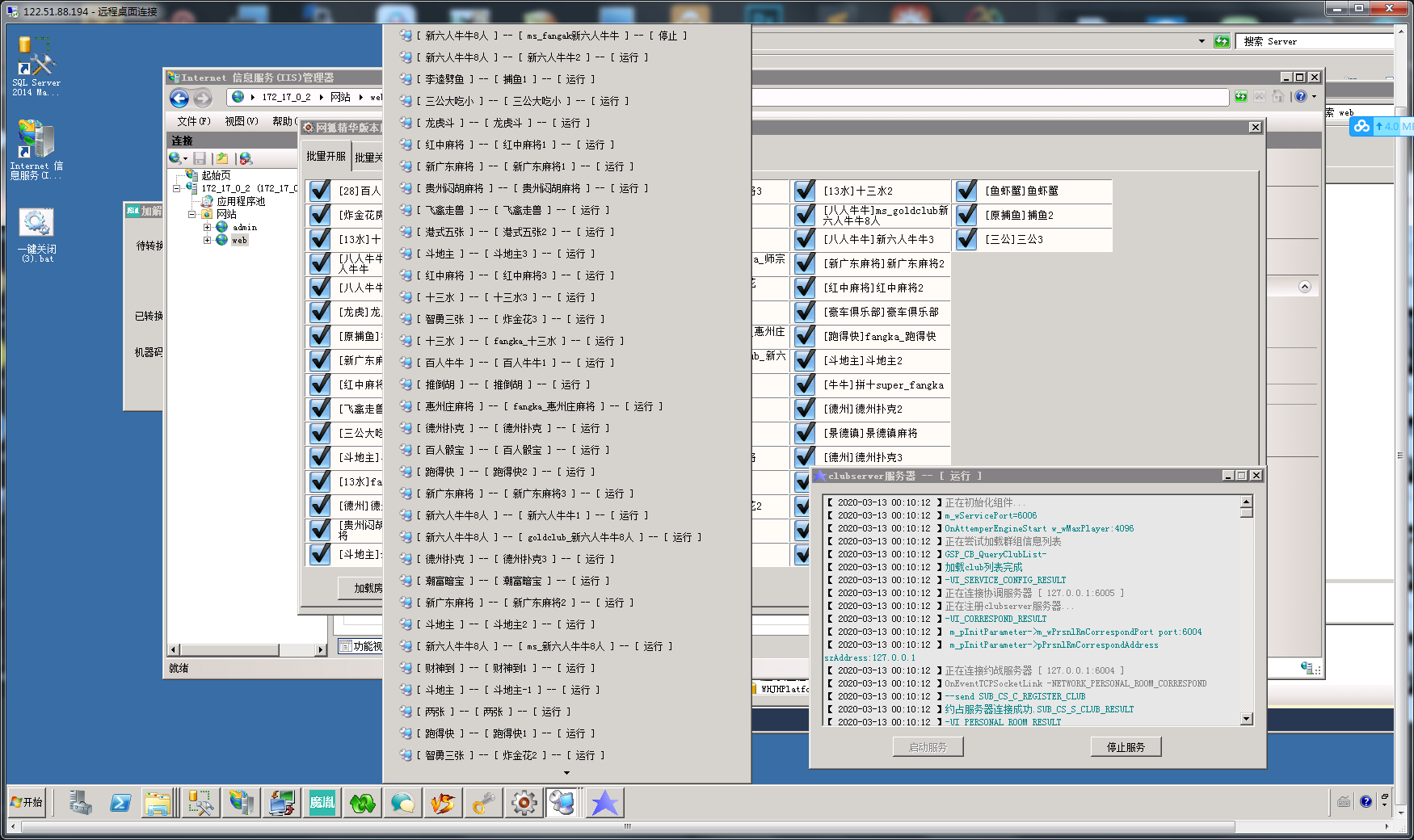
Task: Switch to the 批量开服 tab
Action: [x=326, y=157]
